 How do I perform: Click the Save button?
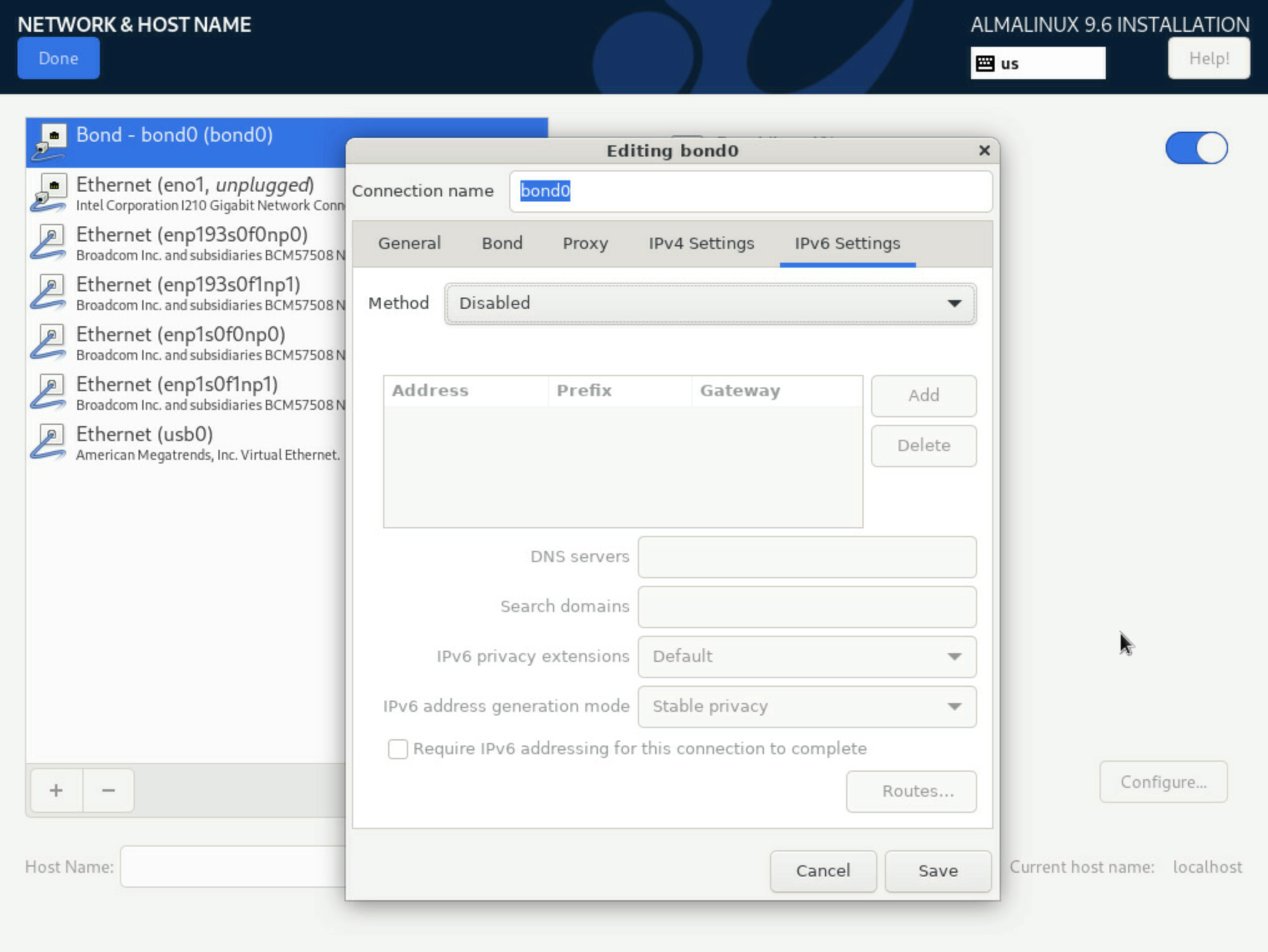[938, 871]
